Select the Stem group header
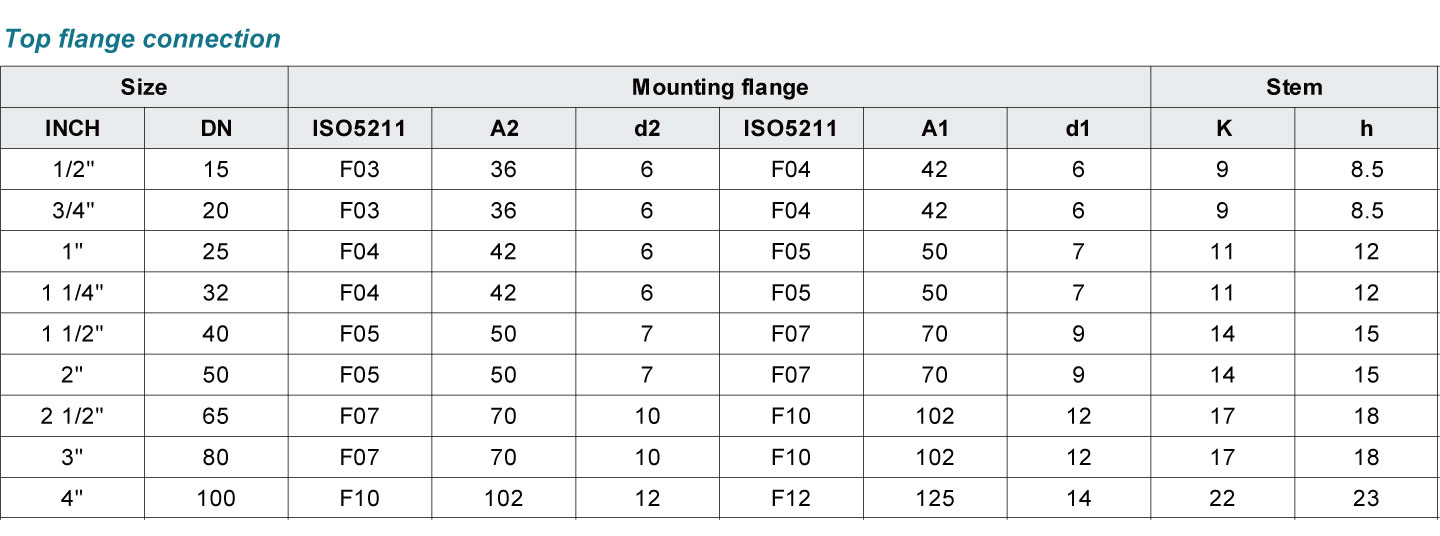The height and width of the screenshot is (536, 1440). 1294,87
